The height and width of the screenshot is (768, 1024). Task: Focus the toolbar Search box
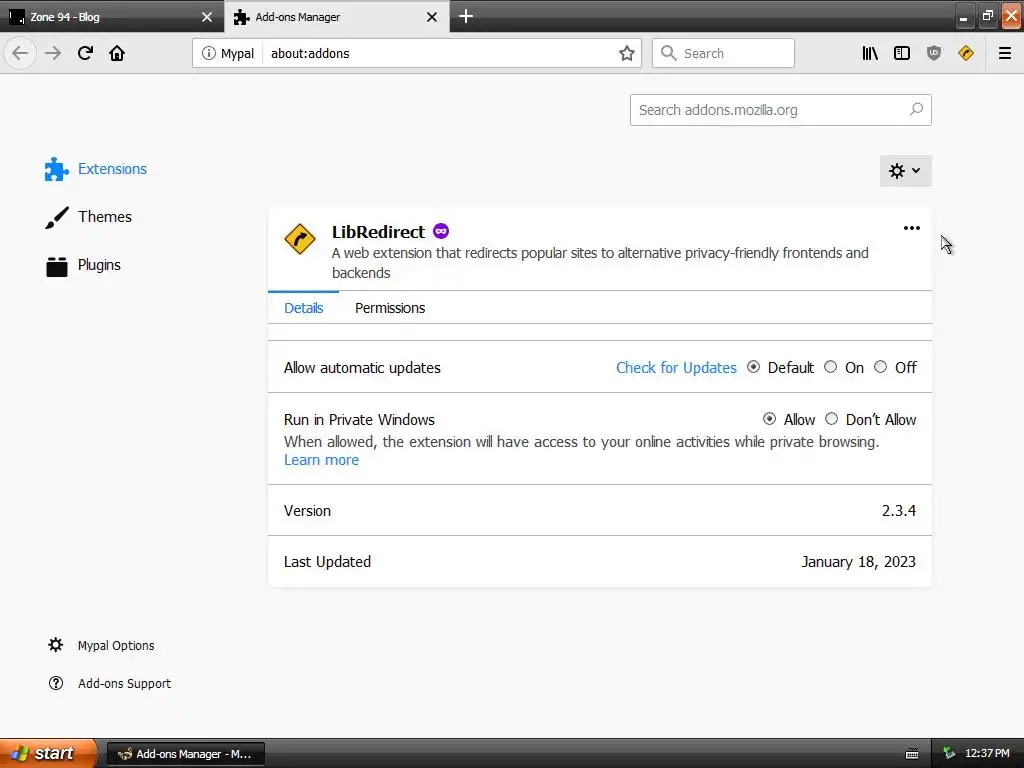pyautogui.click(x=724, y=54)
